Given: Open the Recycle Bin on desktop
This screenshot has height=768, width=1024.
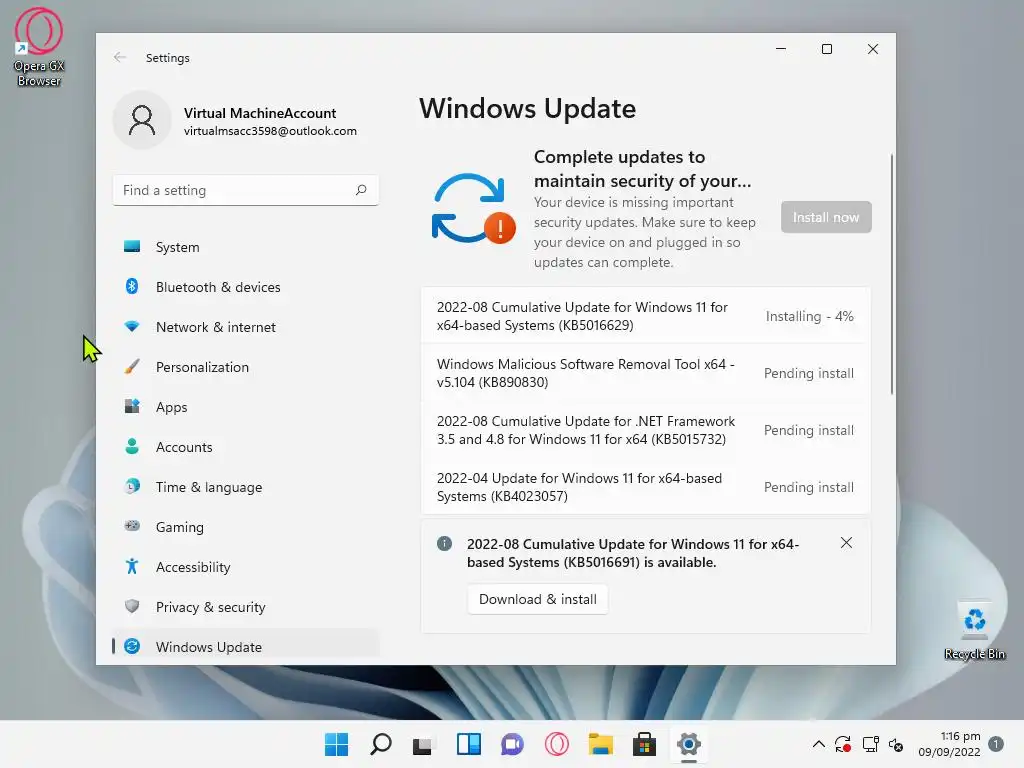Looking at the screenshot, I should (974, 631).
